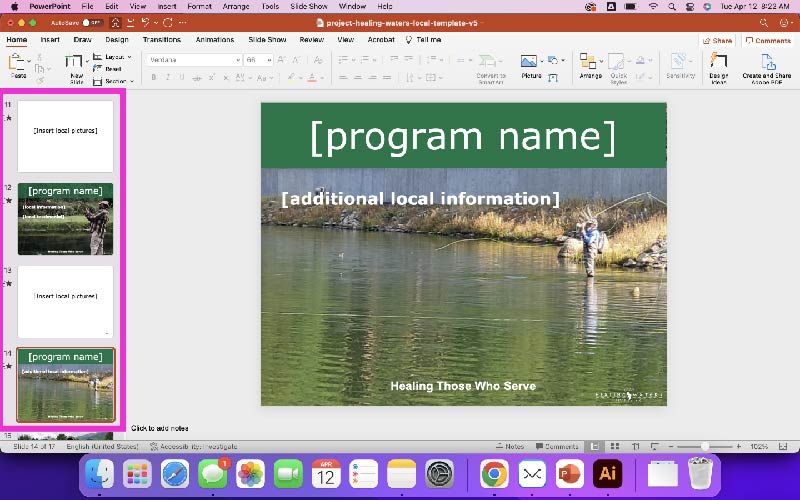Switch to the Design tab

click(x=117, y=39)
